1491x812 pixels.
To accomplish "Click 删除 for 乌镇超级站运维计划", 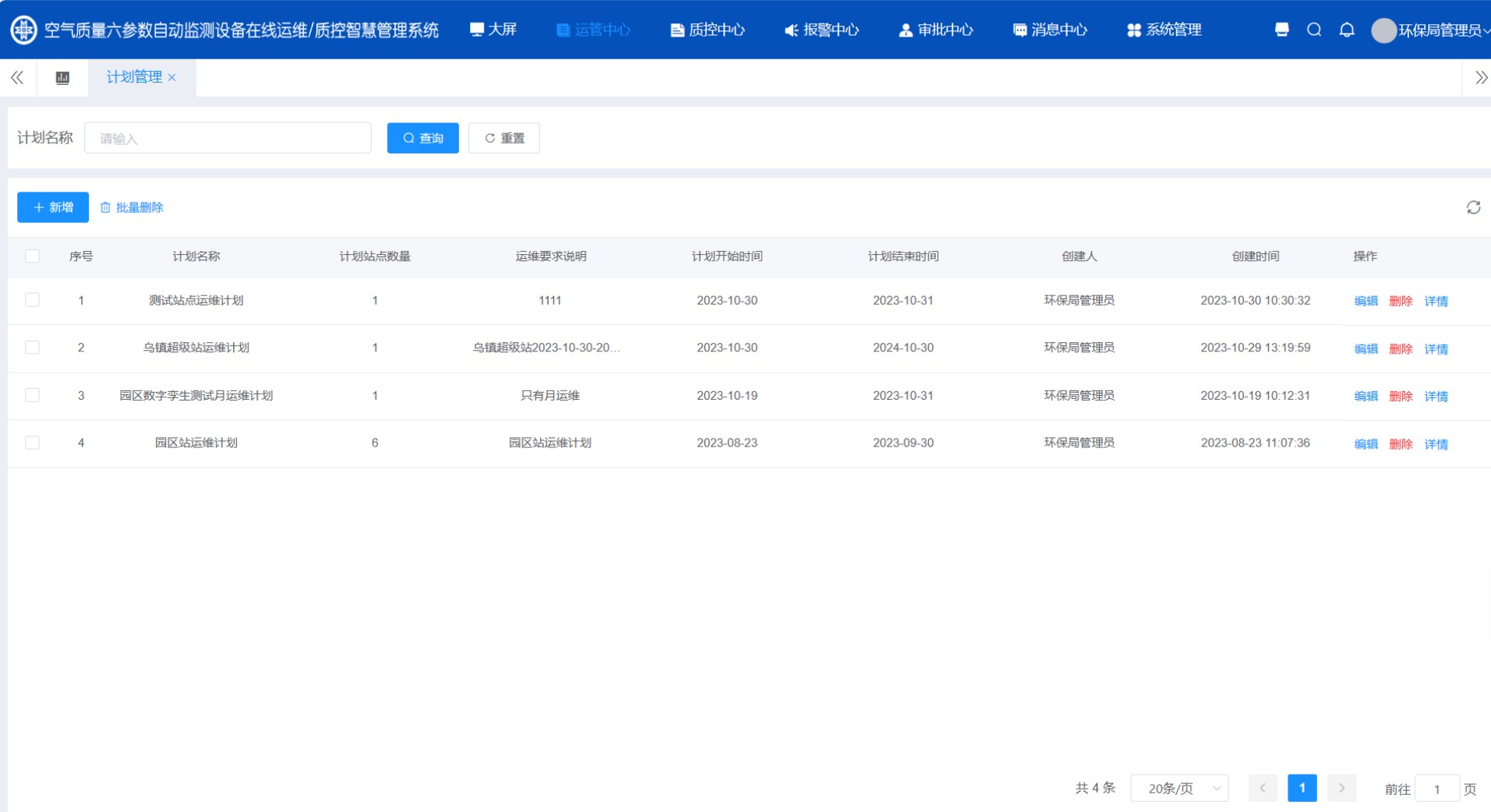I will click(x=1401, y=349).
